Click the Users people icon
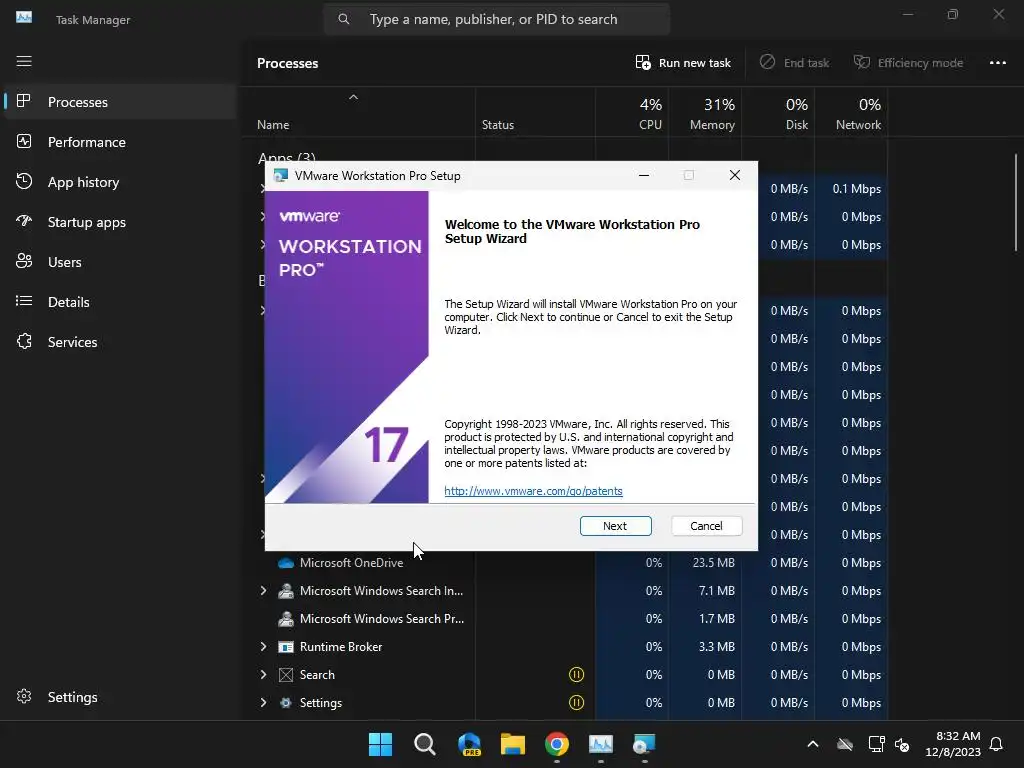The image size is (1024, 768). pos(24,261)
